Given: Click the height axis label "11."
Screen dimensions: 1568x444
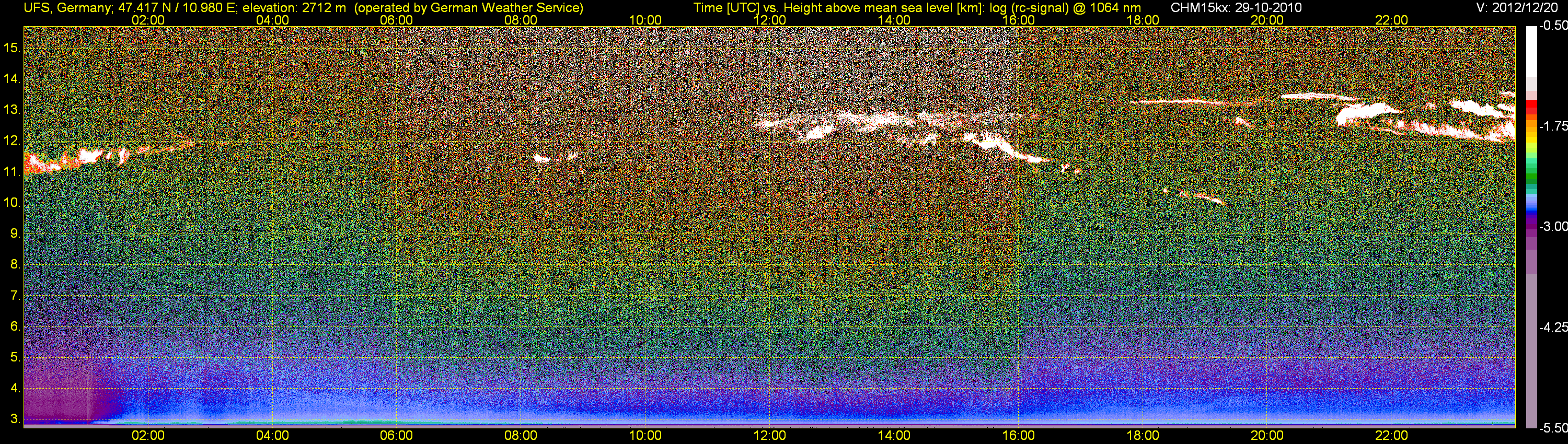Looking at the screenshot, I should click(x=12, y=171).
